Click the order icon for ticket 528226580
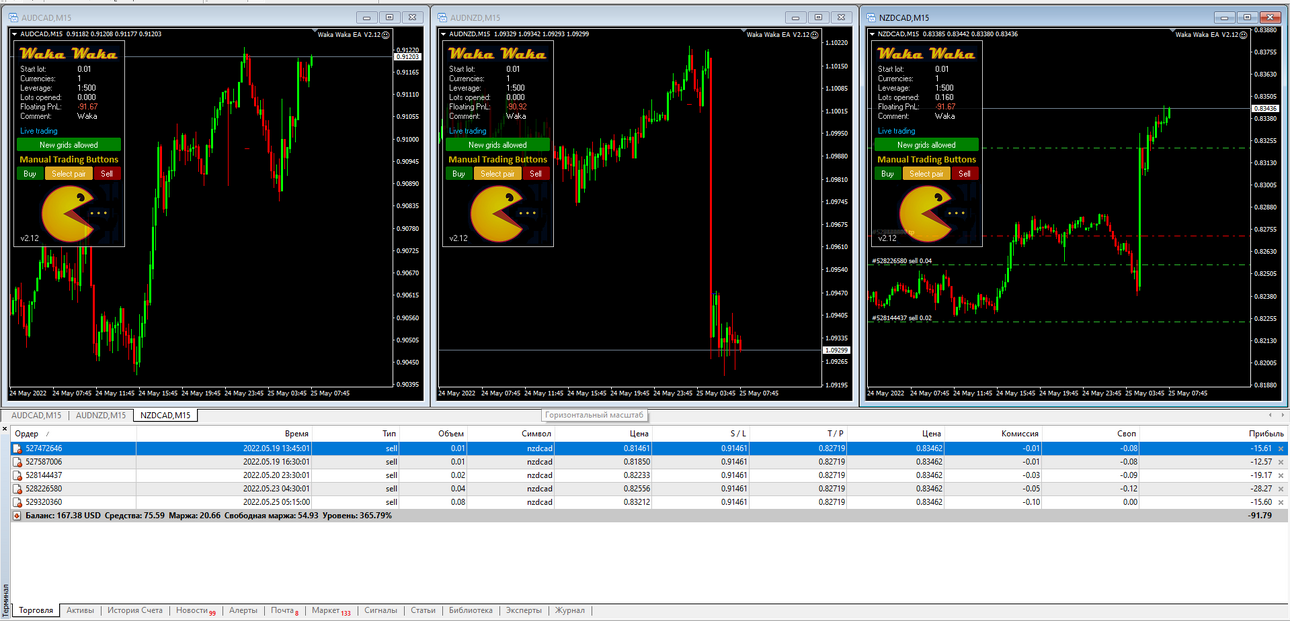1290x621 pixels. click(x=17, y=488)
